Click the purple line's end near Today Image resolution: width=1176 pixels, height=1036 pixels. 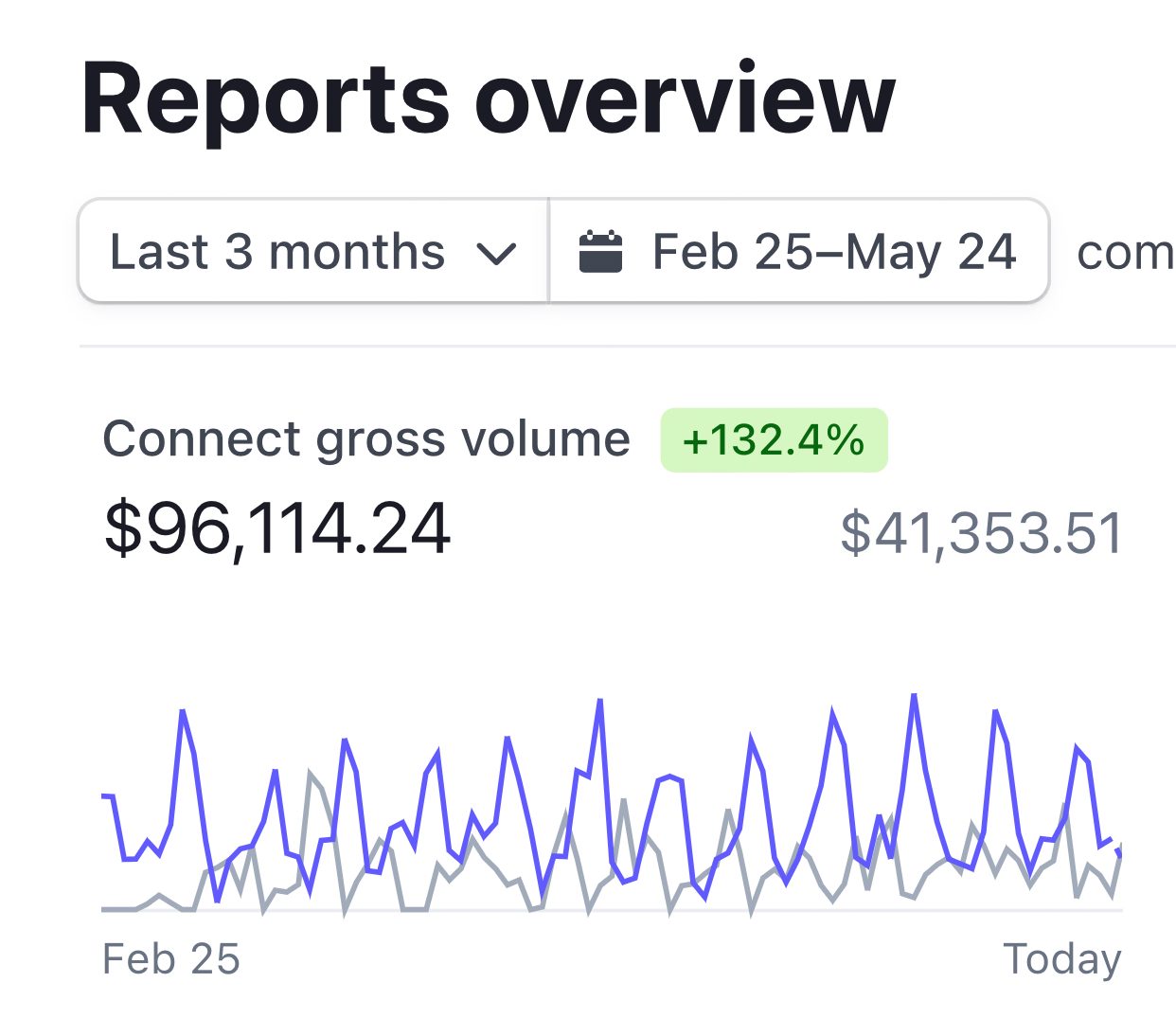point(1119,853)
